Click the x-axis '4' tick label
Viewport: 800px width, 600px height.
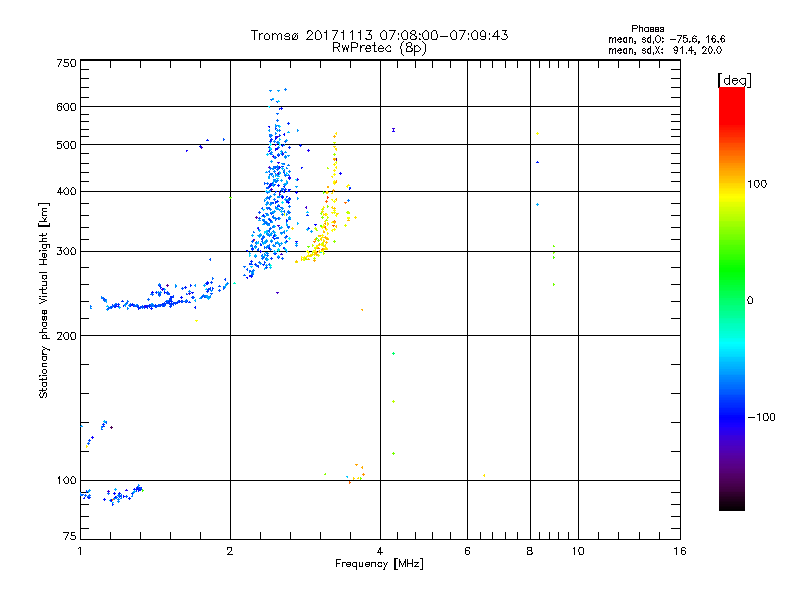(380, 551)
